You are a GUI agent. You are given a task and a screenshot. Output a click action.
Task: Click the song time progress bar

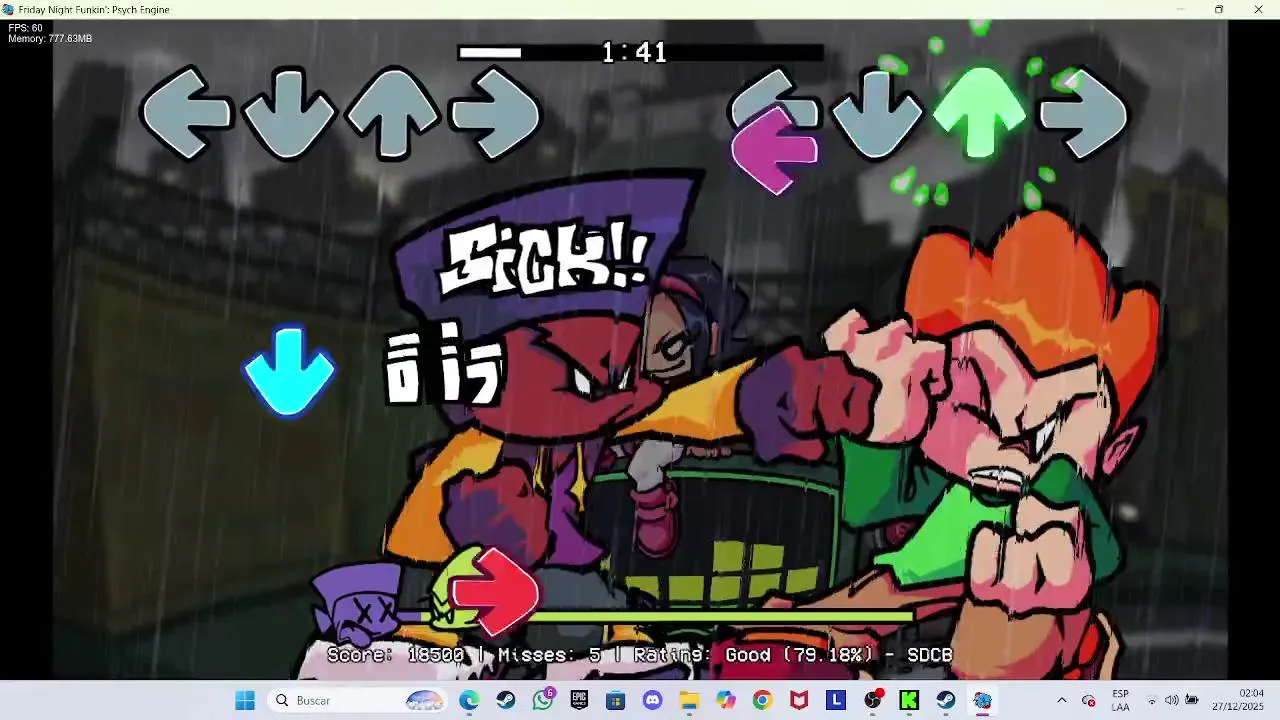(x=640, y=53)
